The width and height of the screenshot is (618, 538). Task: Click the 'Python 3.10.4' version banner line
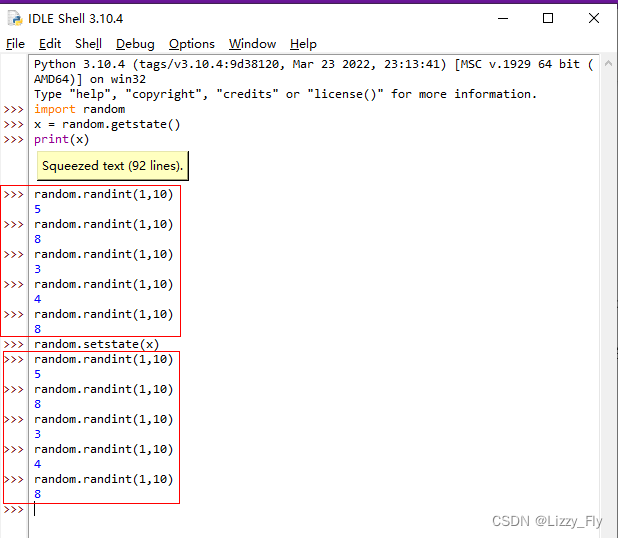314,64
